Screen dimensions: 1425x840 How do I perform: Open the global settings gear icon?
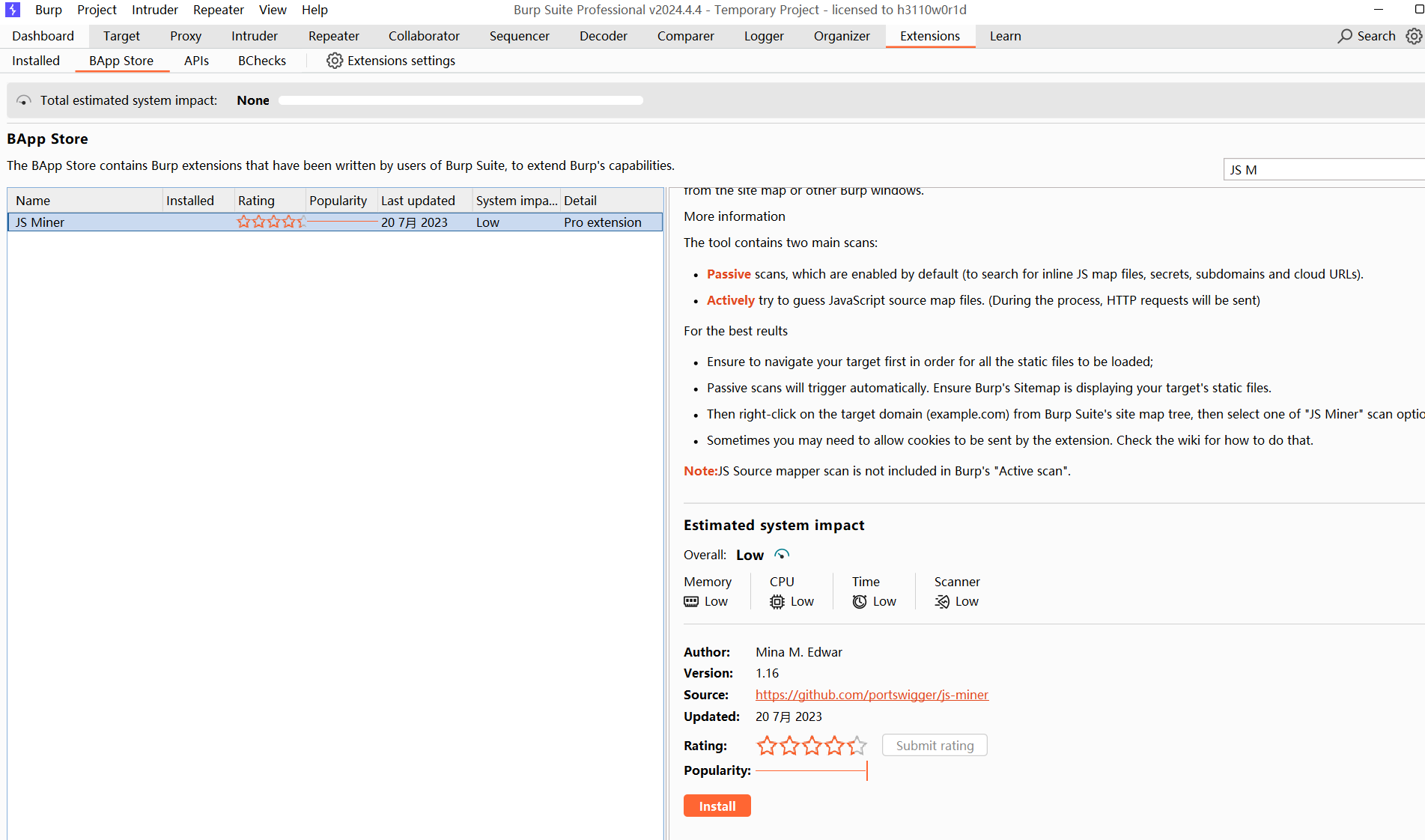pyautogui.click(x=1413, y=36)
